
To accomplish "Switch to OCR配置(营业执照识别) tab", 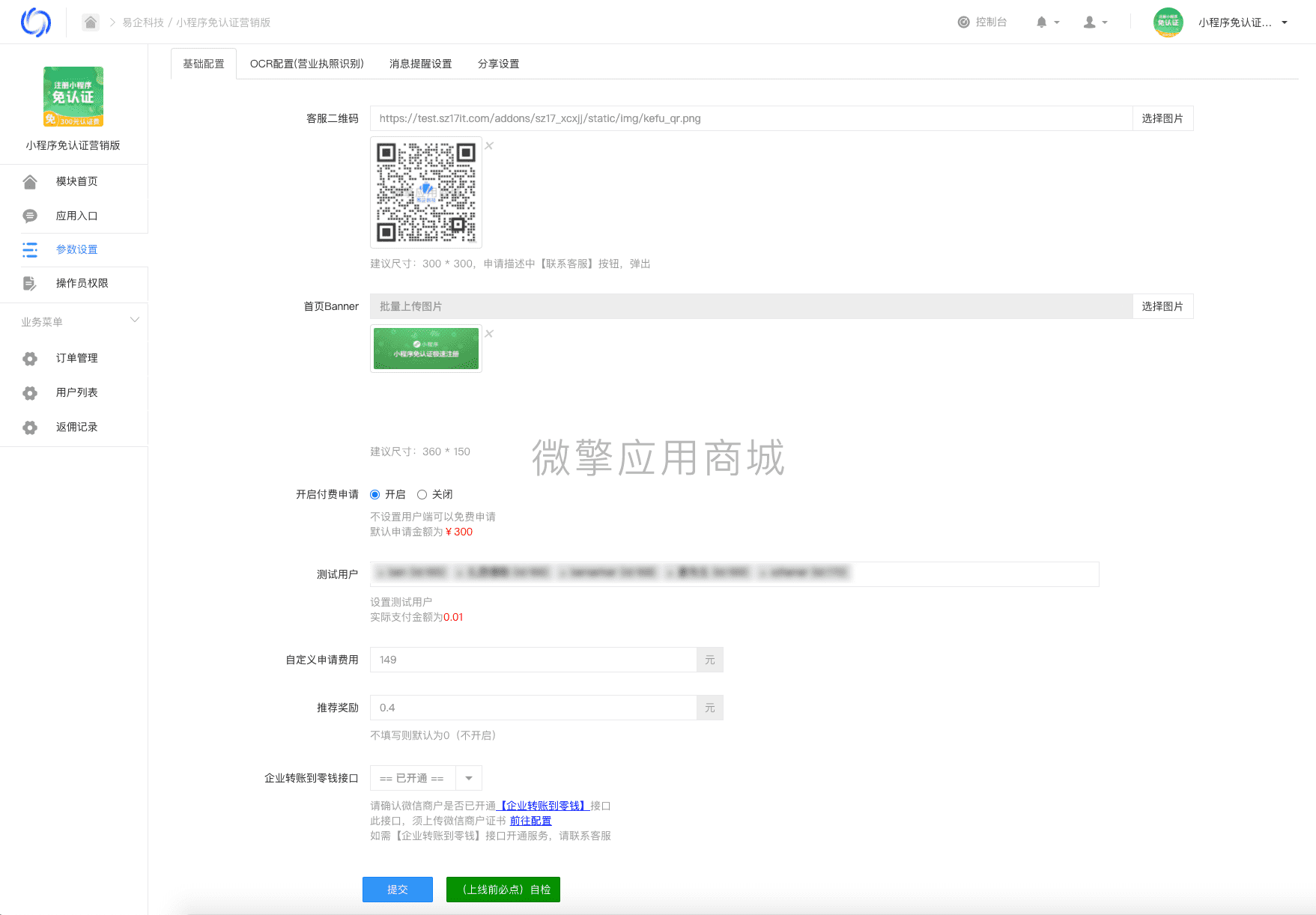I will click(307, 64).
